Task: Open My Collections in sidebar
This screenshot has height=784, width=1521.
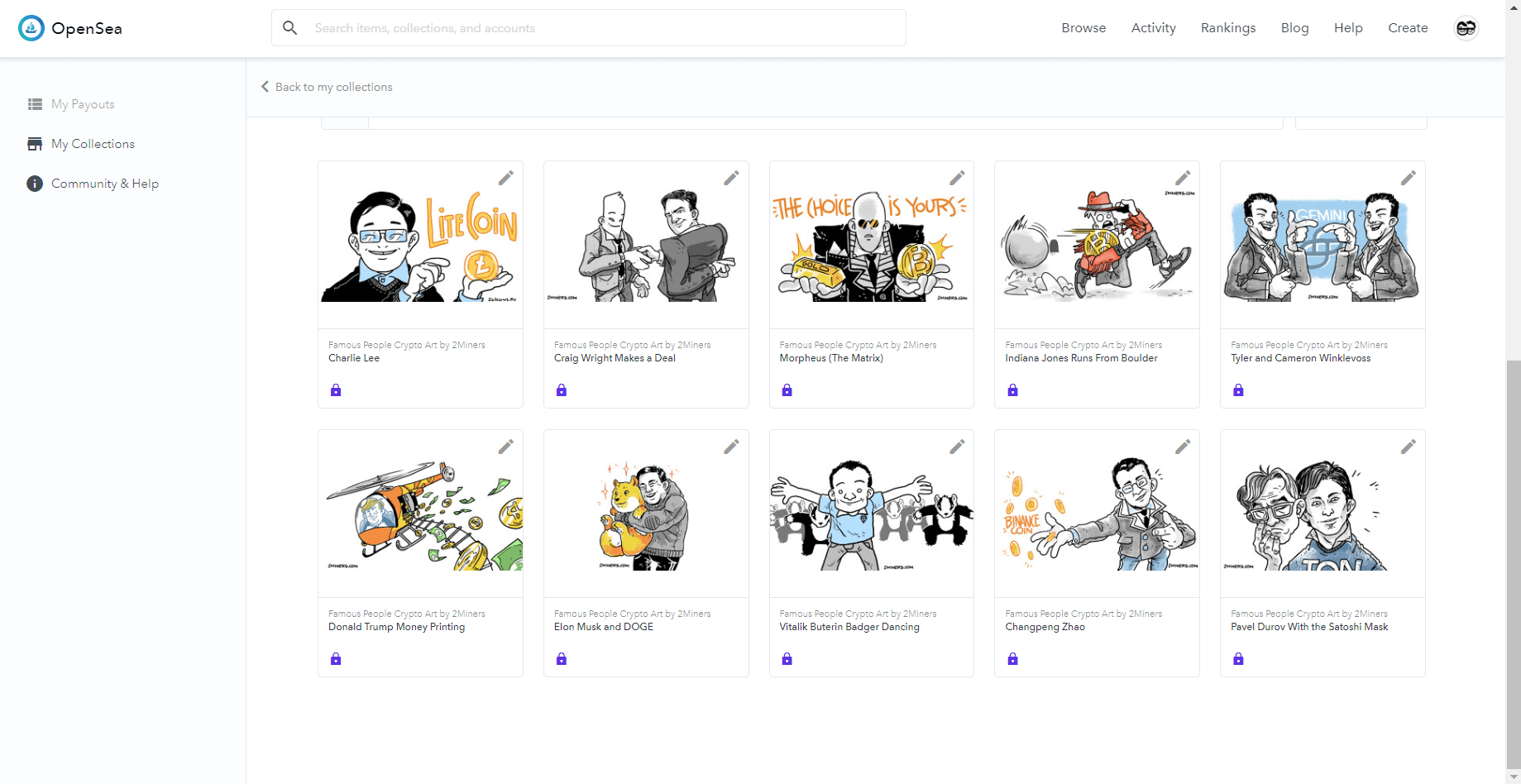Action: [x=93, y=144]
